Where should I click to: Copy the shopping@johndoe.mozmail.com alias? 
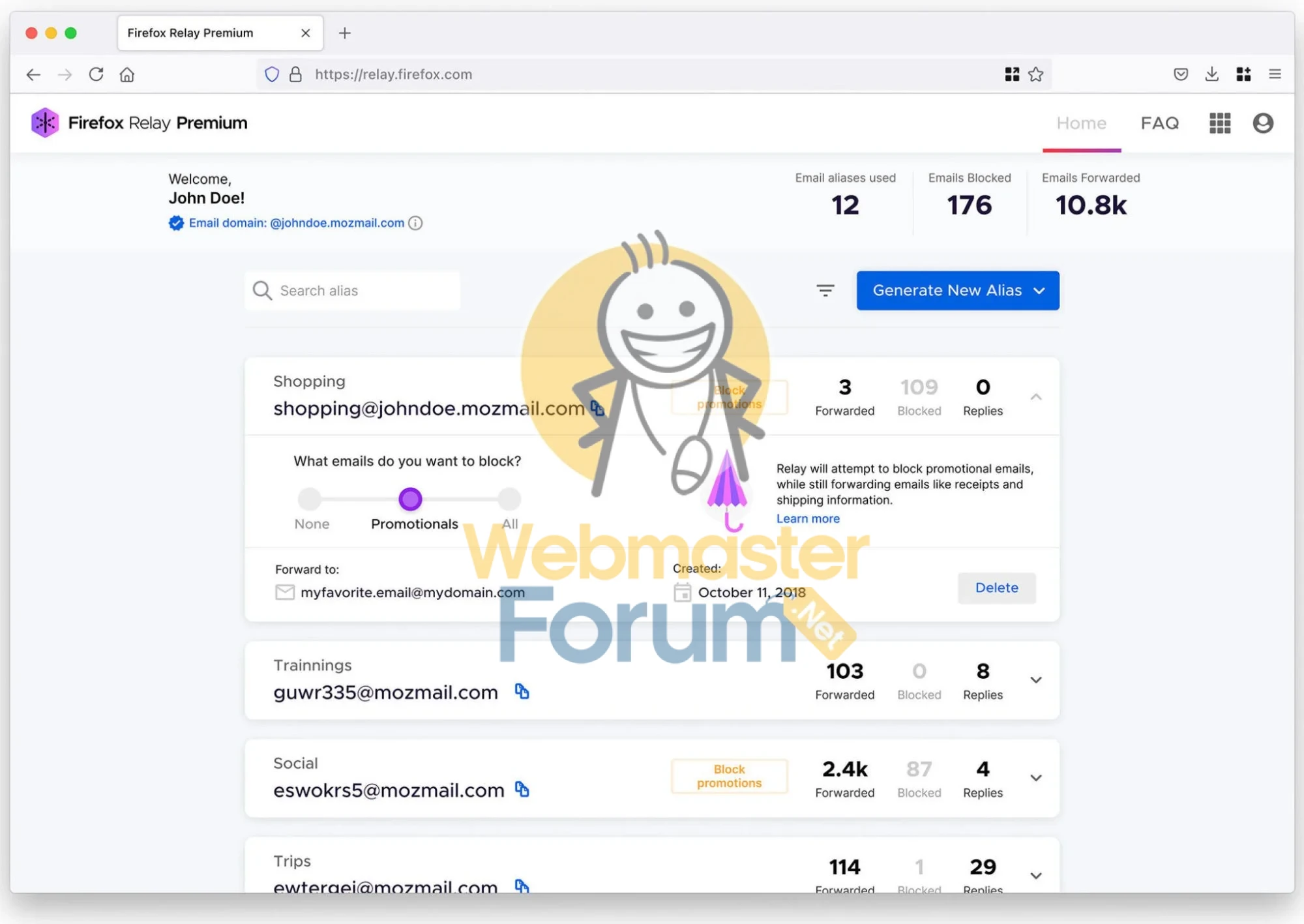pyautogui.click(x=597, y=408)
